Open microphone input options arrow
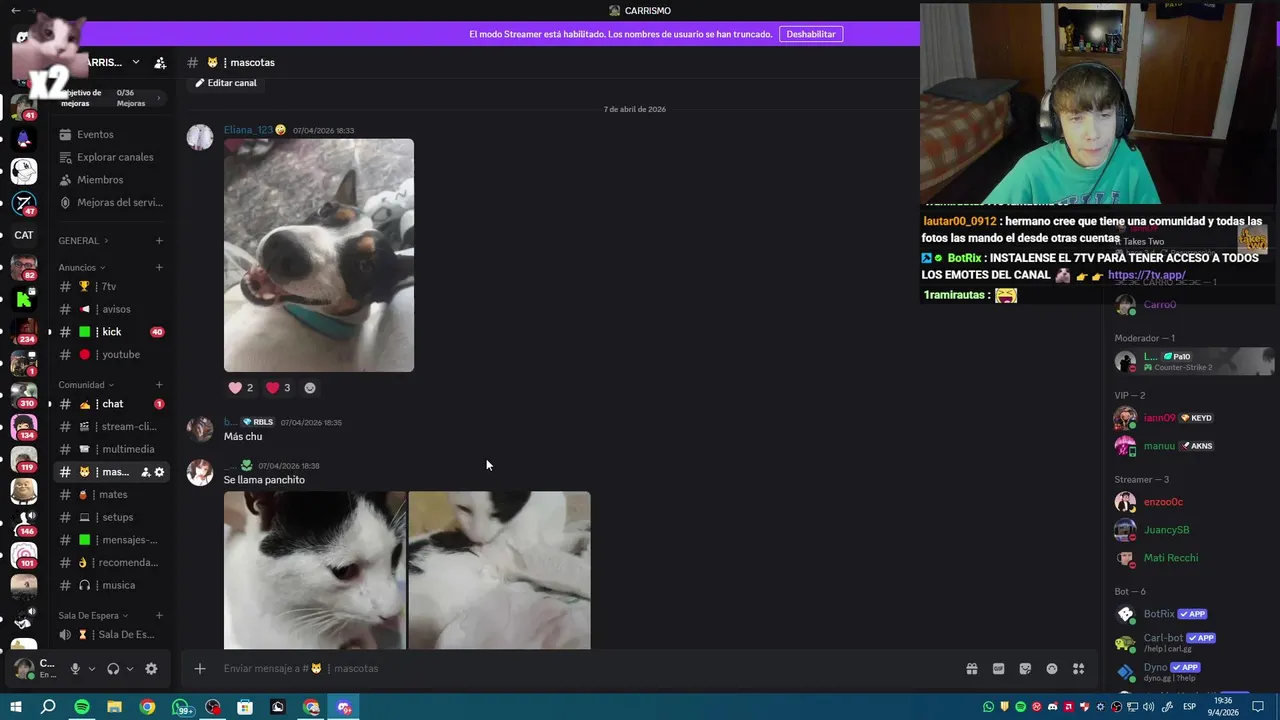 click(x=92, y=669)
